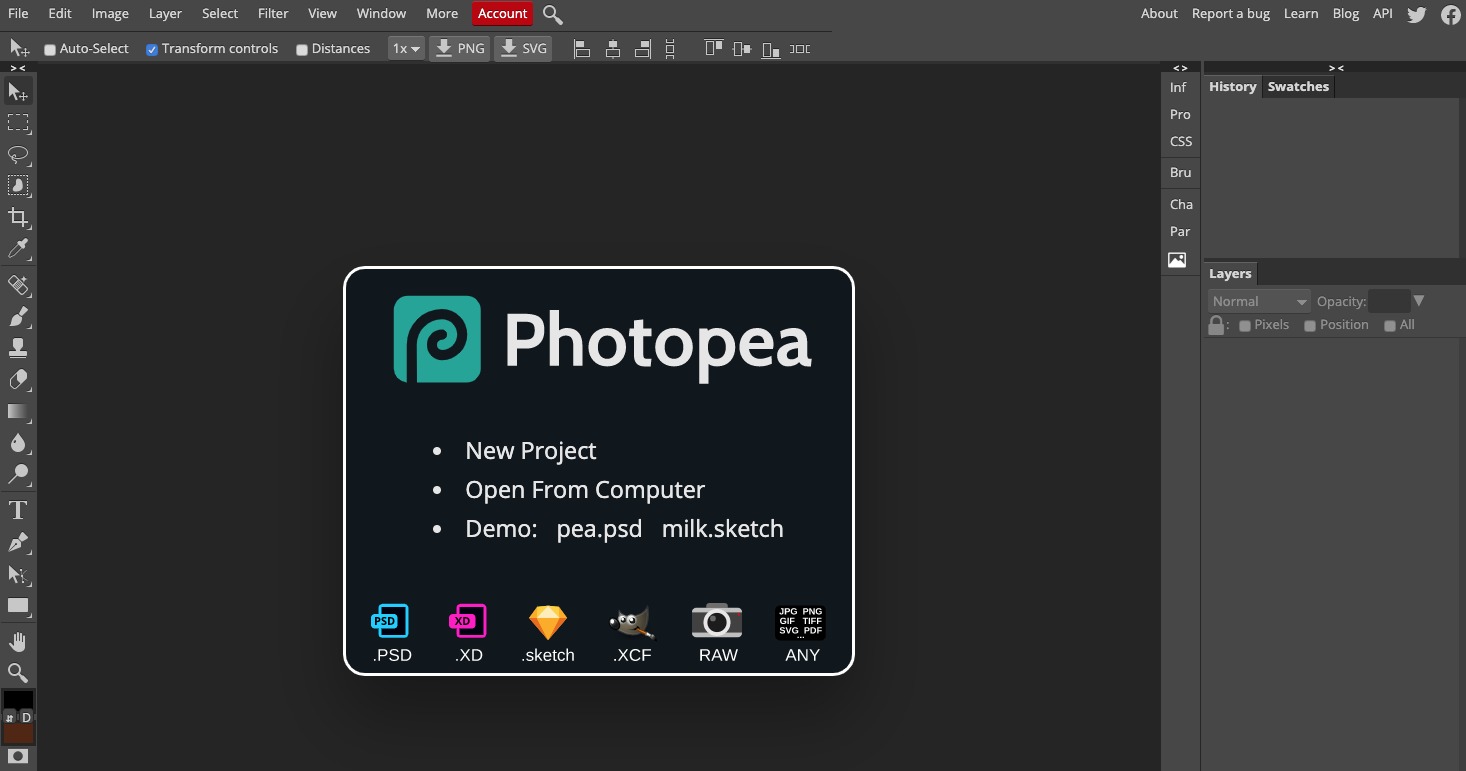The height and width of the screenshot is (771, 1466).
Task: Open the image panel icon in the side strip
Action: [x=1177, y=260]
